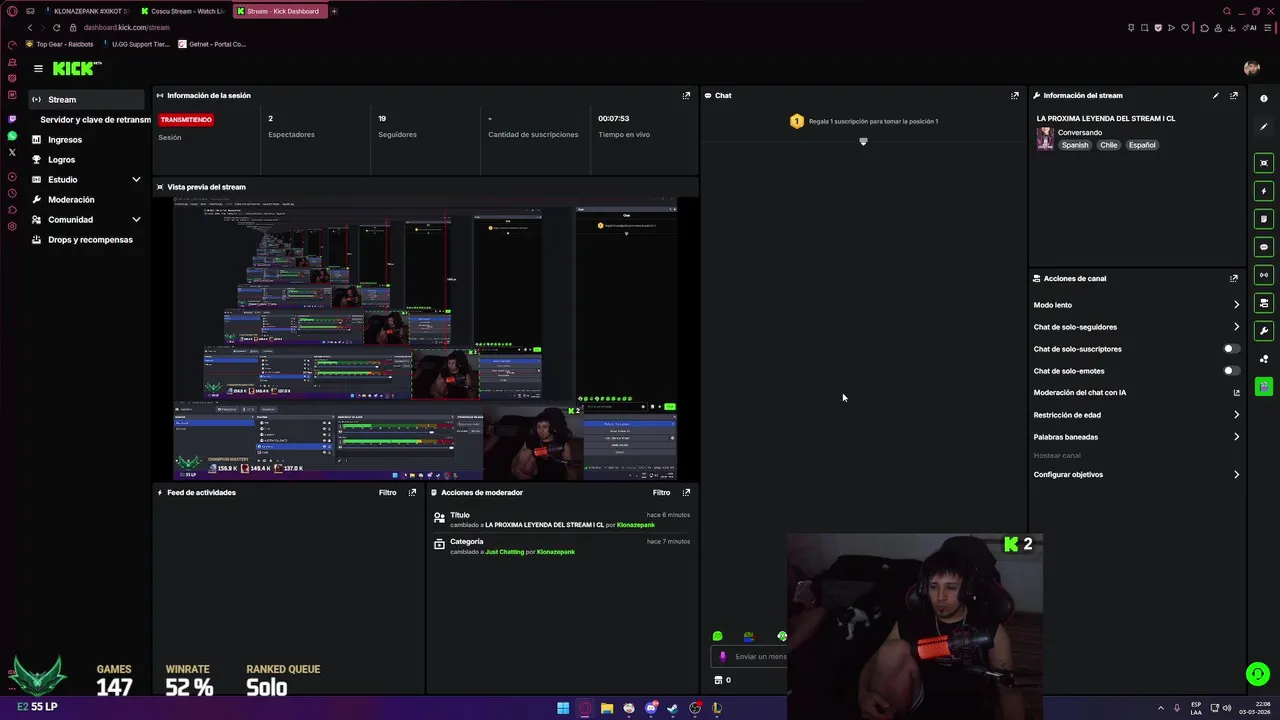Open the browser AI assistant button
The width and height of the screenshot is (1280, 720).
1250,27
